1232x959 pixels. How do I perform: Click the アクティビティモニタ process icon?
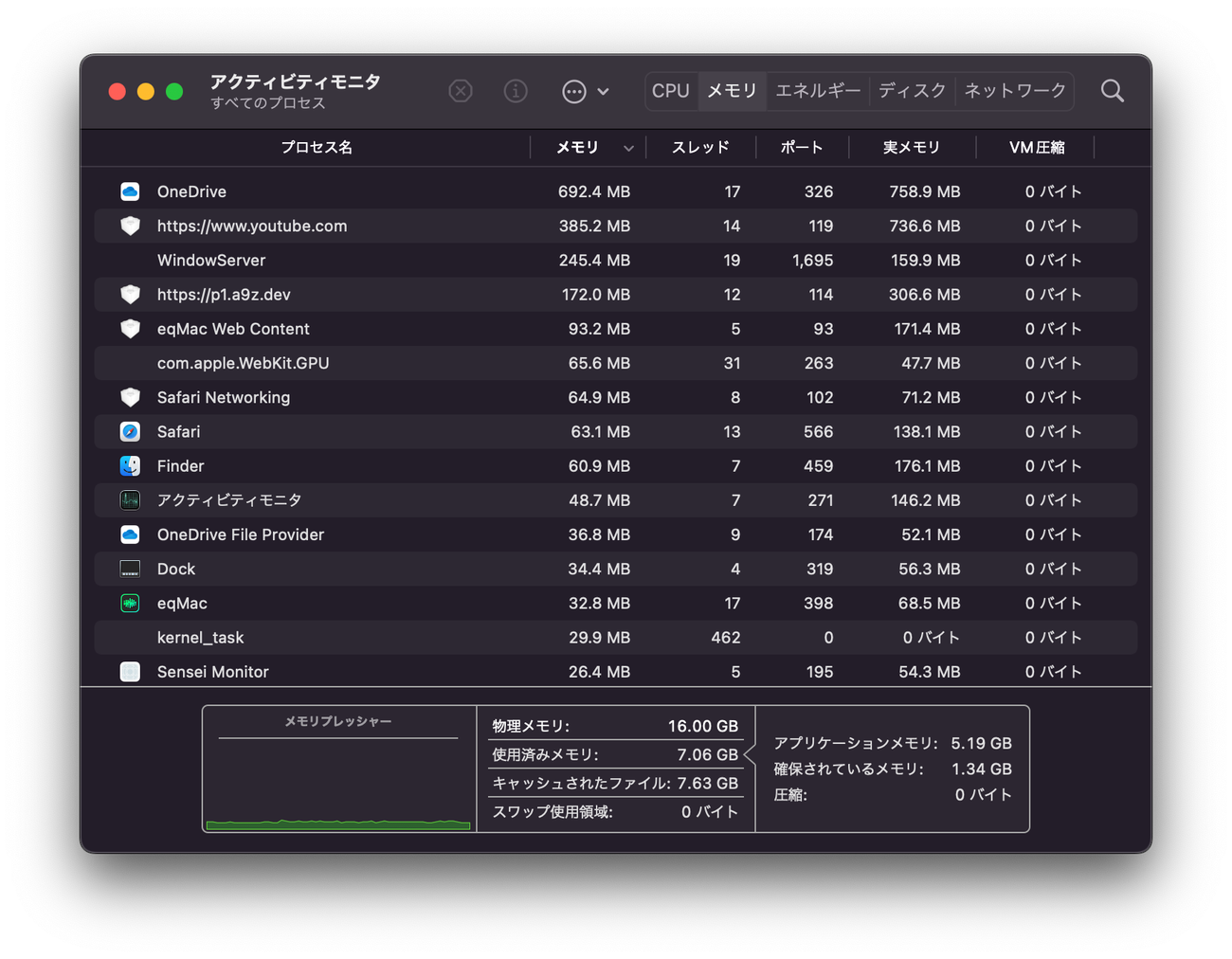click(130, 500)
